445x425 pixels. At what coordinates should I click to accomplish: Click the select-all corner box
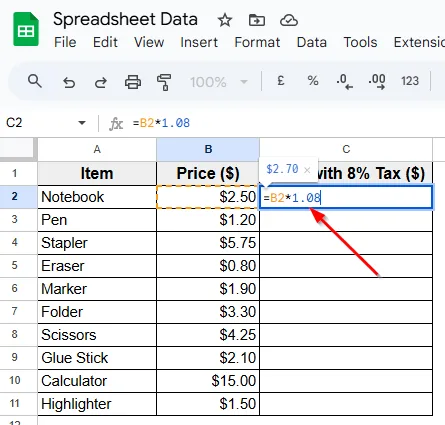18,149
